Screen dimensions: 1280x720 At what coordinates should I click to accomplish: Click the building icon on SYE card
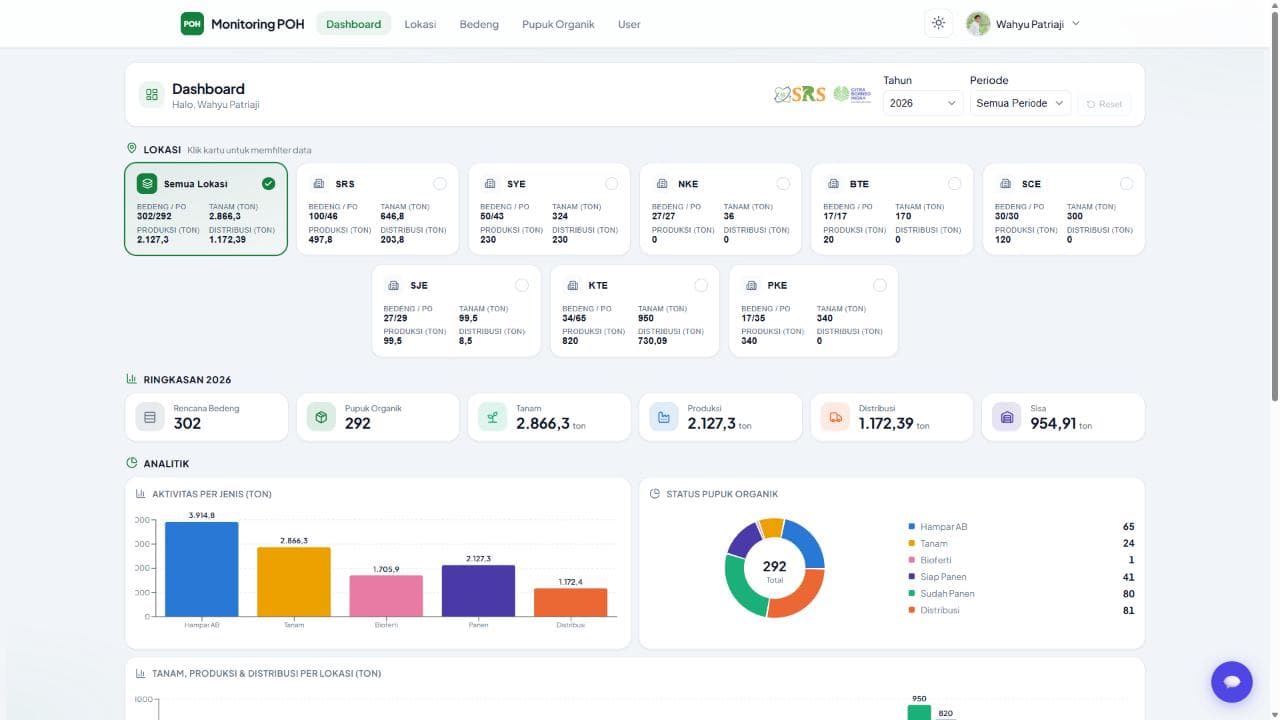[x=490, y=184]
